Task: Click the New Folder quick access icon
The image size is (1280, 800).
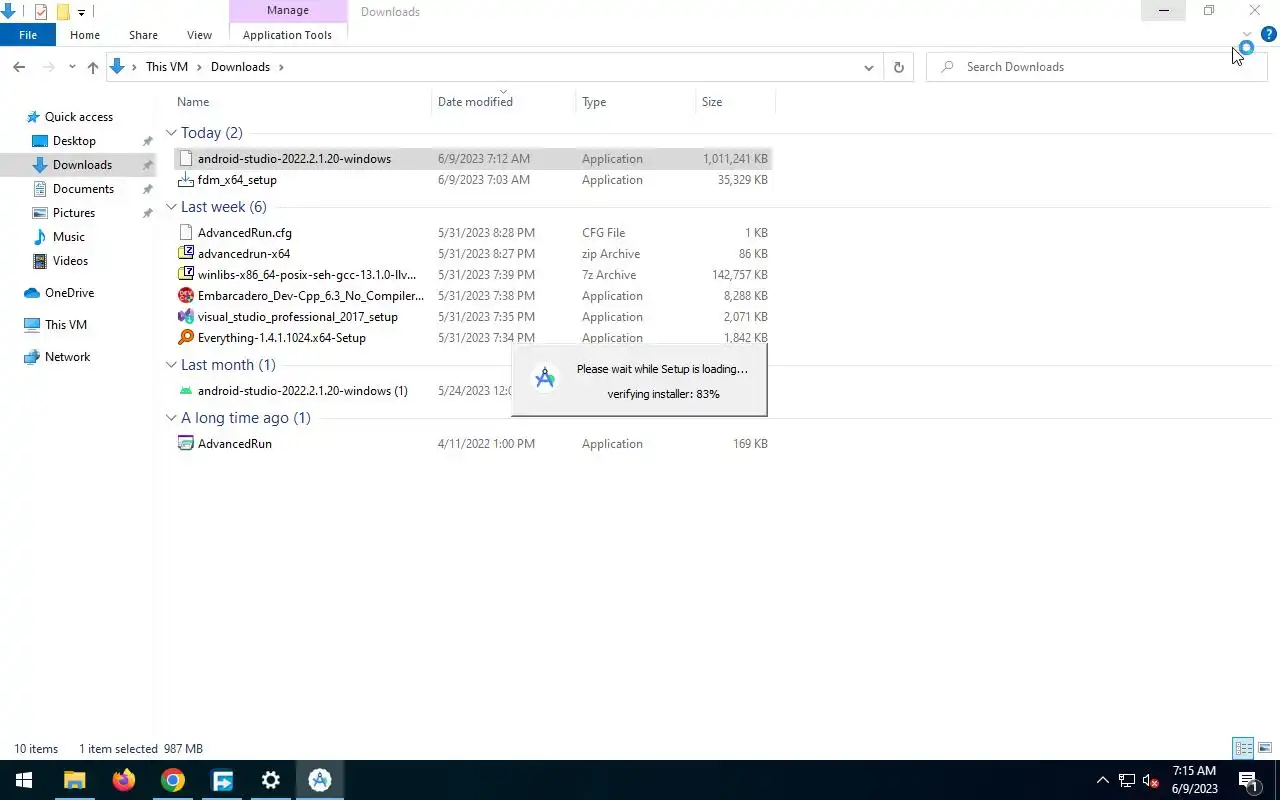Action: point(63,12)
